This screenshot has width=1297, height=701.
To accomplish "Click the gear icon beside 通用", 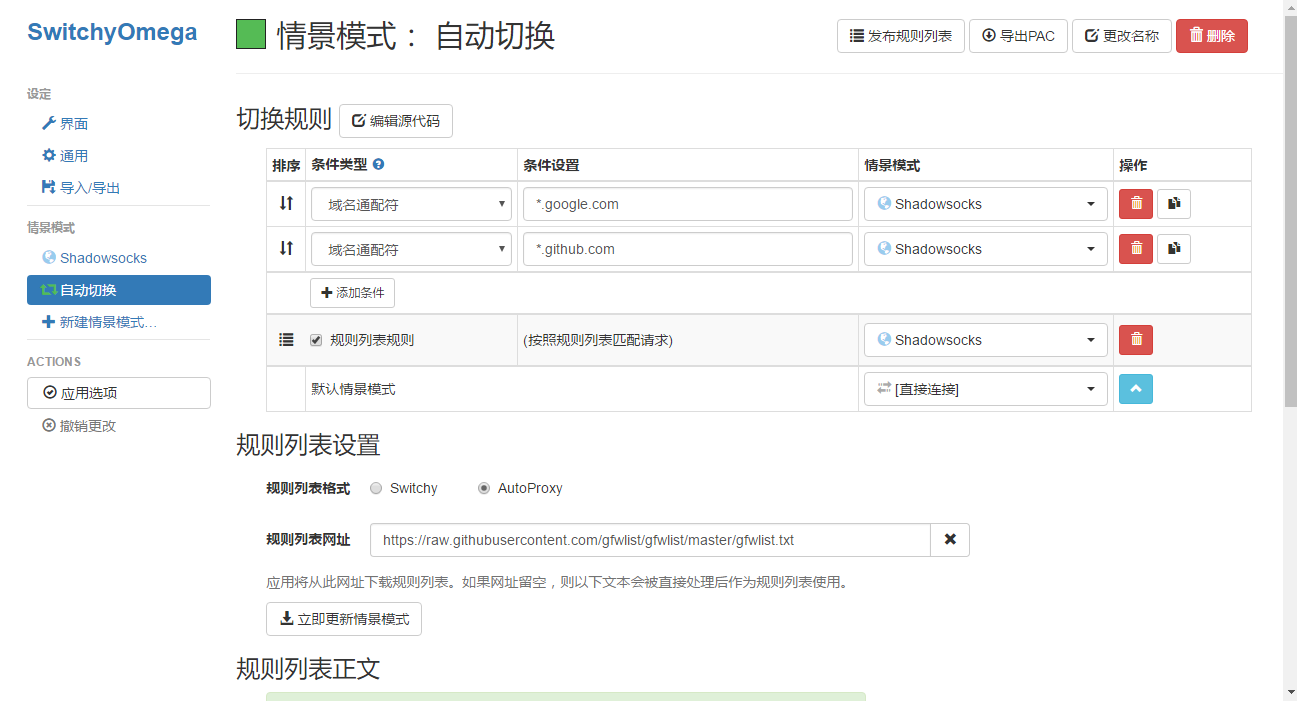I will [49, 155].
